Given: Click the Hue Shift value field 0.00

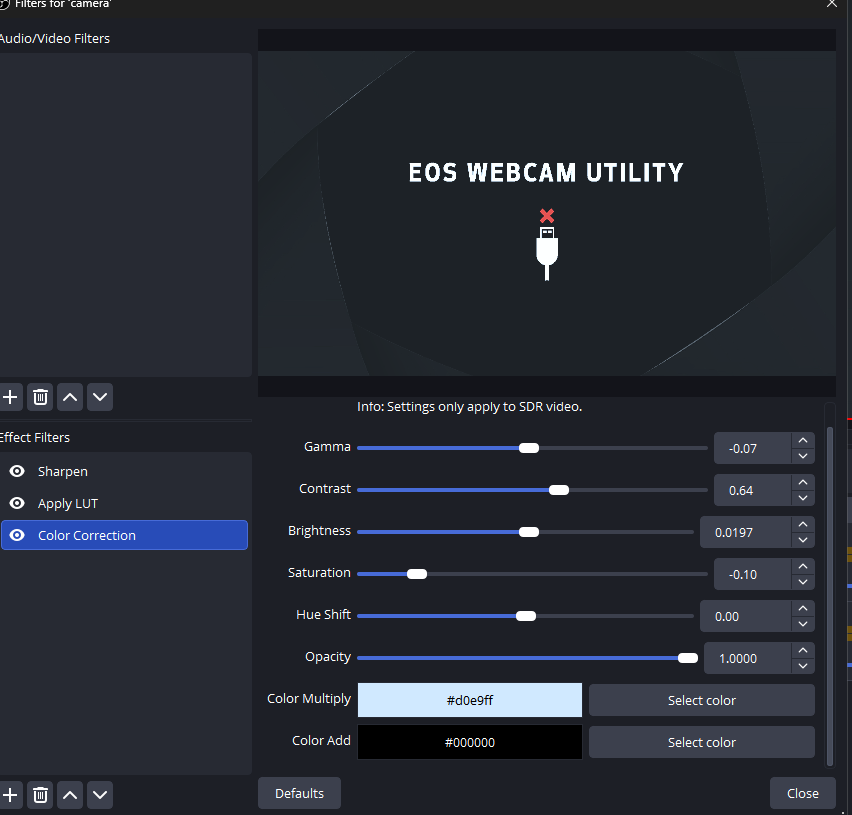Looking at the screenshot, I should tap(746, 616).
